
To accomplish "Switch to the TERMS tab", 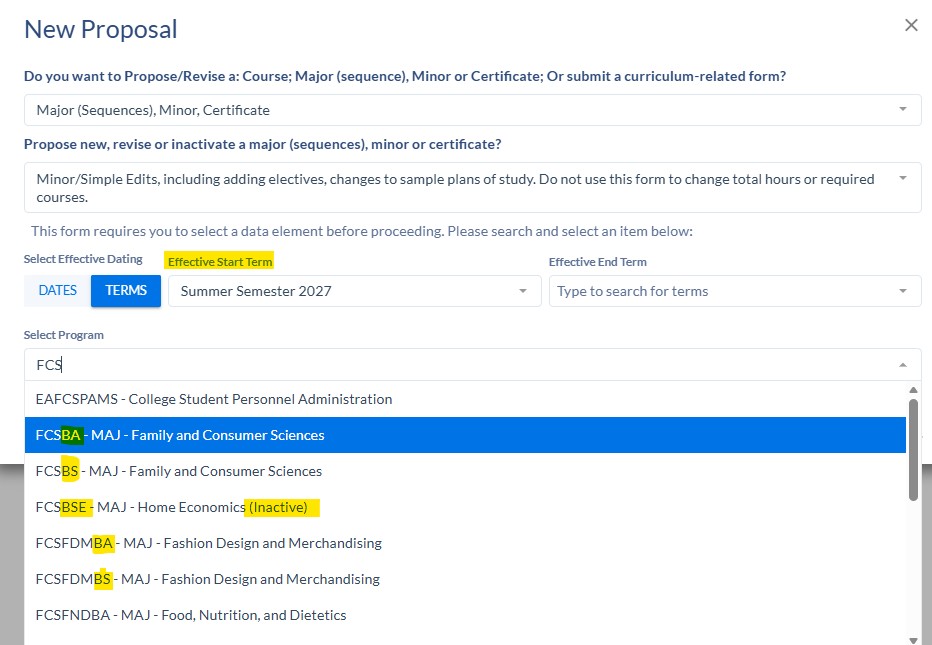I will pos(125,290).
